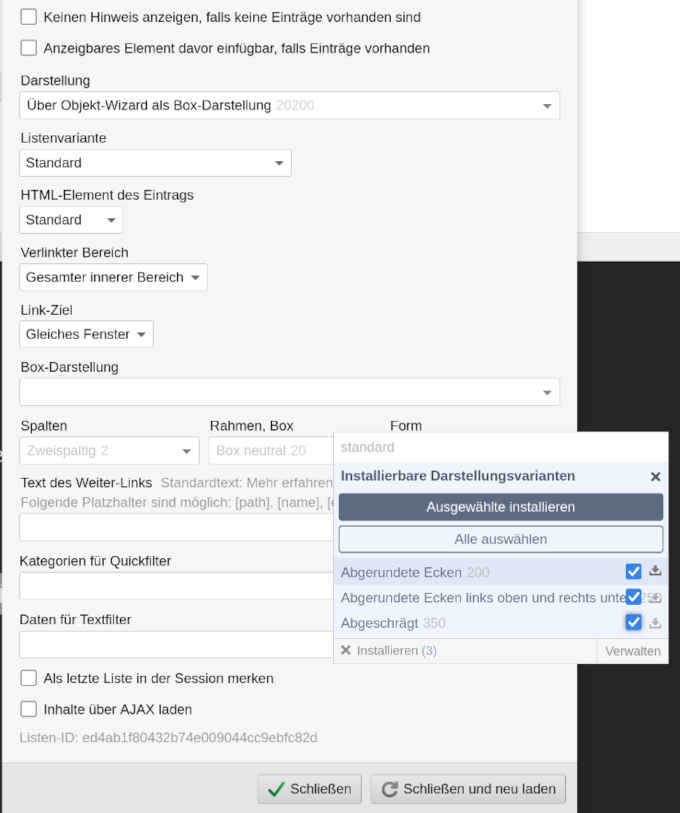Click the X beside Installieren (3)
This screenshot has width=680, height=813.
pos(345,651)
